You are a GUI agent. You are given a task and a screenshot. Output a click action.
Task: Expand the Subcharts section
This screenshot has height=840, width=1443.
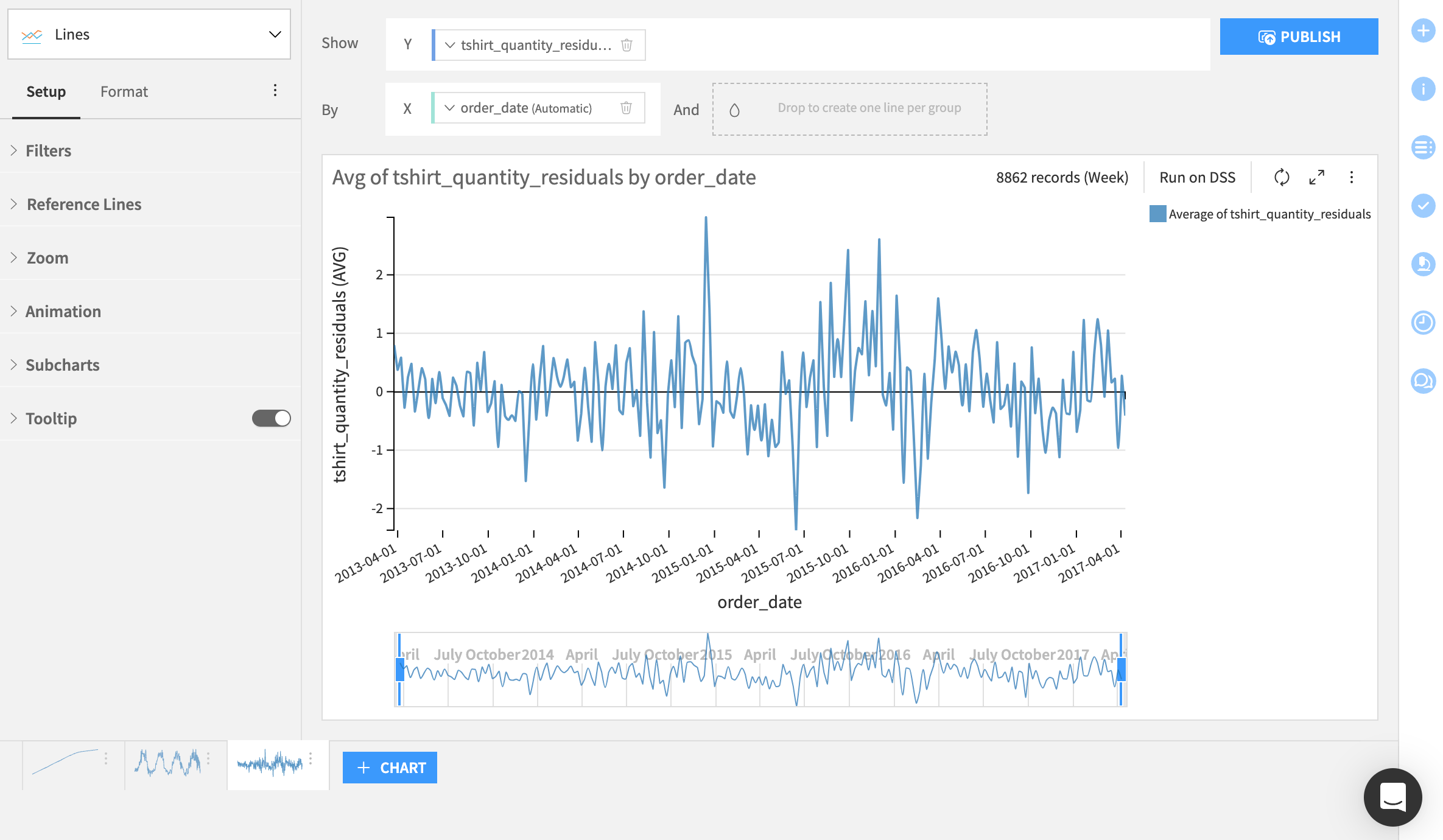point(62,365)
